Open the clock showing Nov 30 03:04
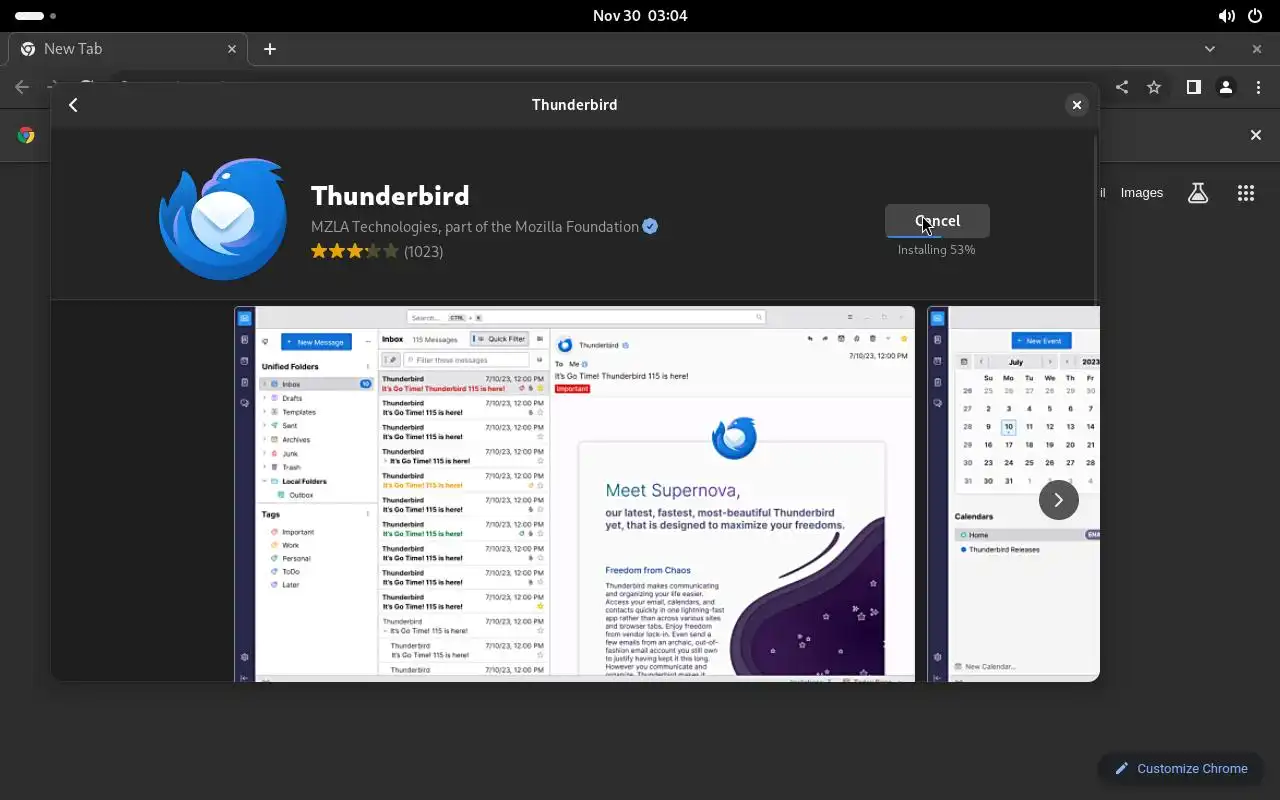Image resolution: width=1280 pixels, height=800 pixels. pyautogui.click(x=640, y=16)
